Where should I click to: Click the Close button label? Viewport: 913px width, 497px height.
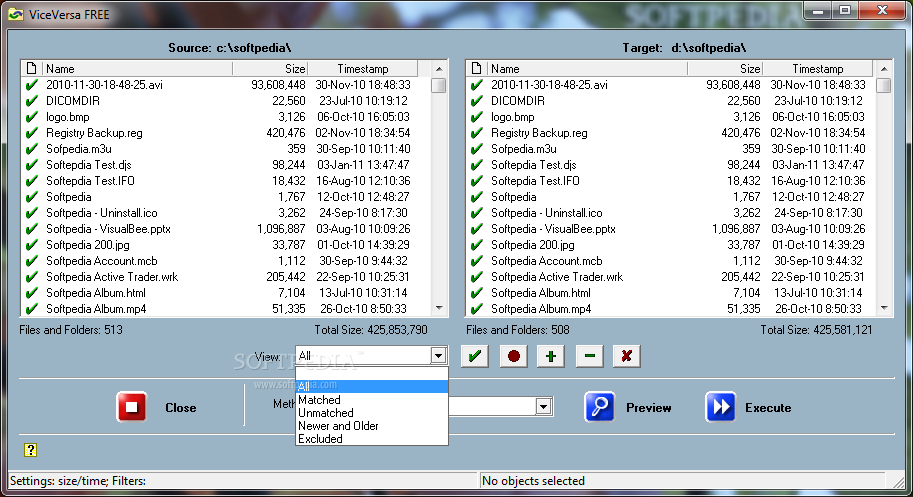(181, 407)
